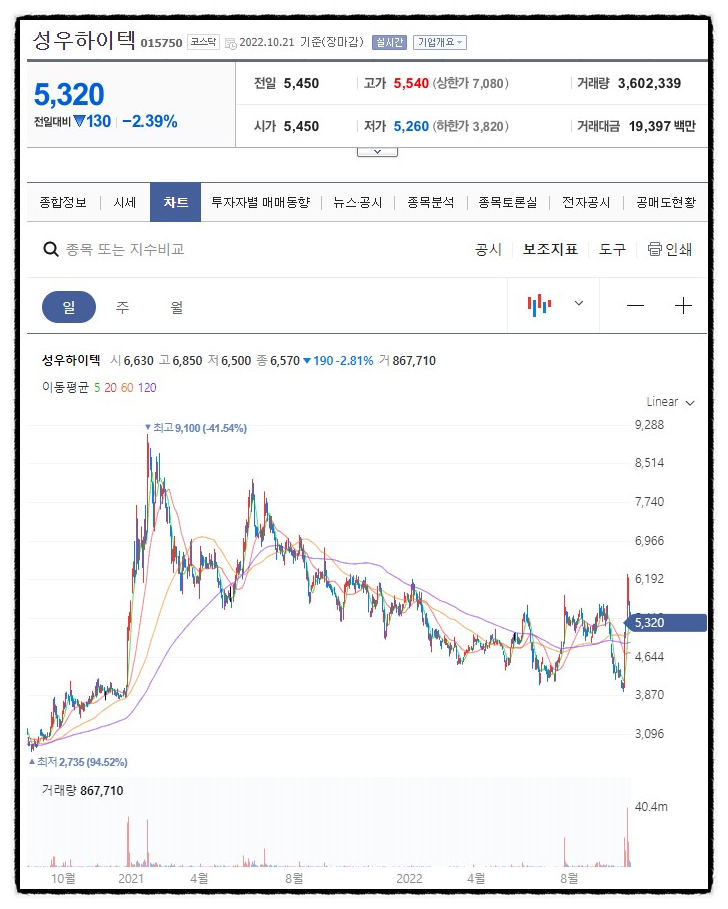Click the 전일 5,450 value
Screen dimensions: 728x909
301,83
